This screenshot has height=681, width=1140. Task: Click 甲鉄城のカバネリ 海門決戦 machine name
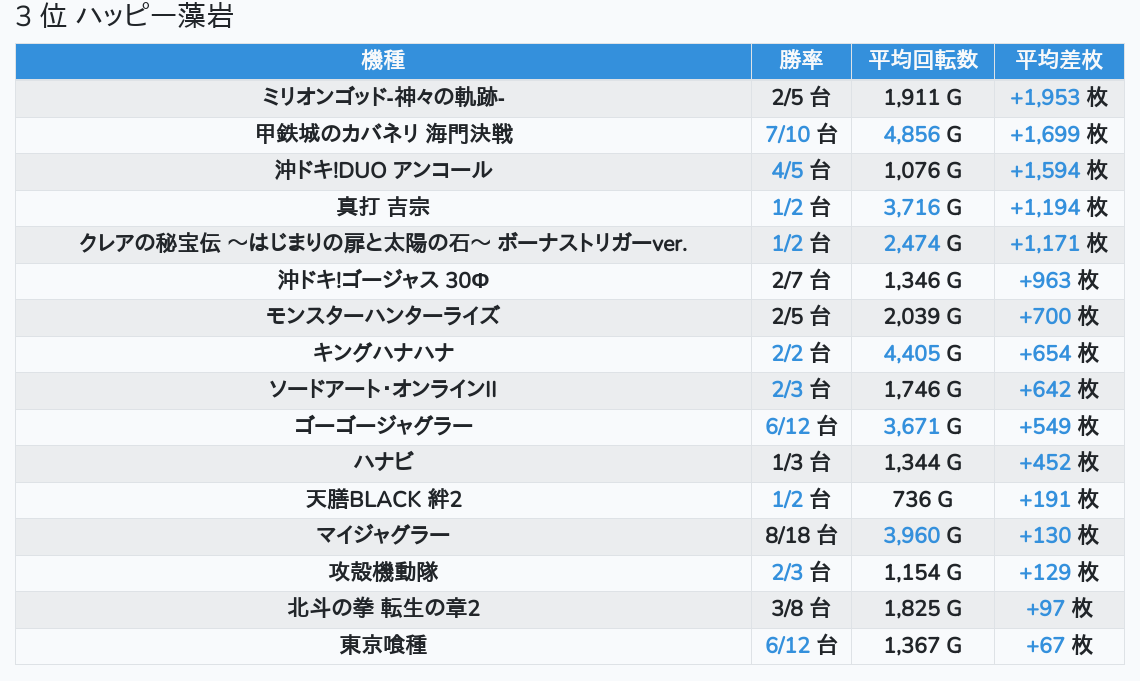coord(384,134)
